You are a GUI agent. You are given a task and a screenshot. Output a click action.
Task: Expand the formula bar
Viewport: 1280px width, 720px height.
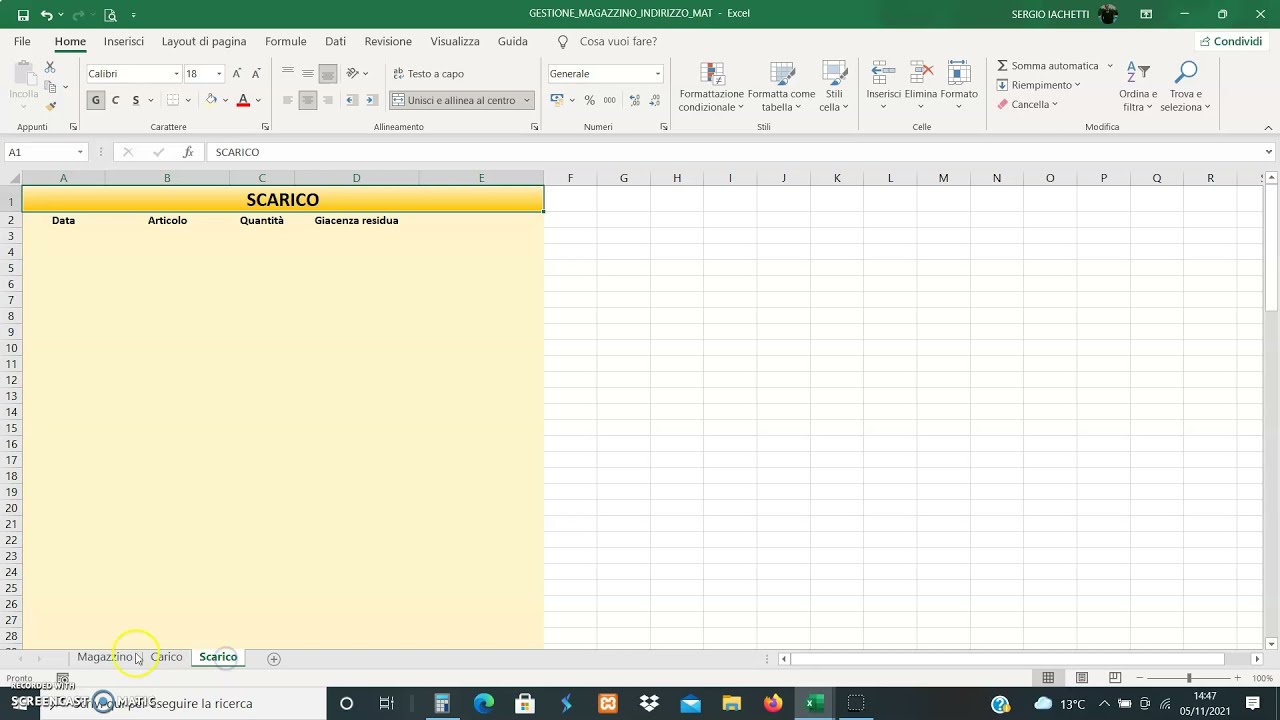click(x=1269, y=152)
